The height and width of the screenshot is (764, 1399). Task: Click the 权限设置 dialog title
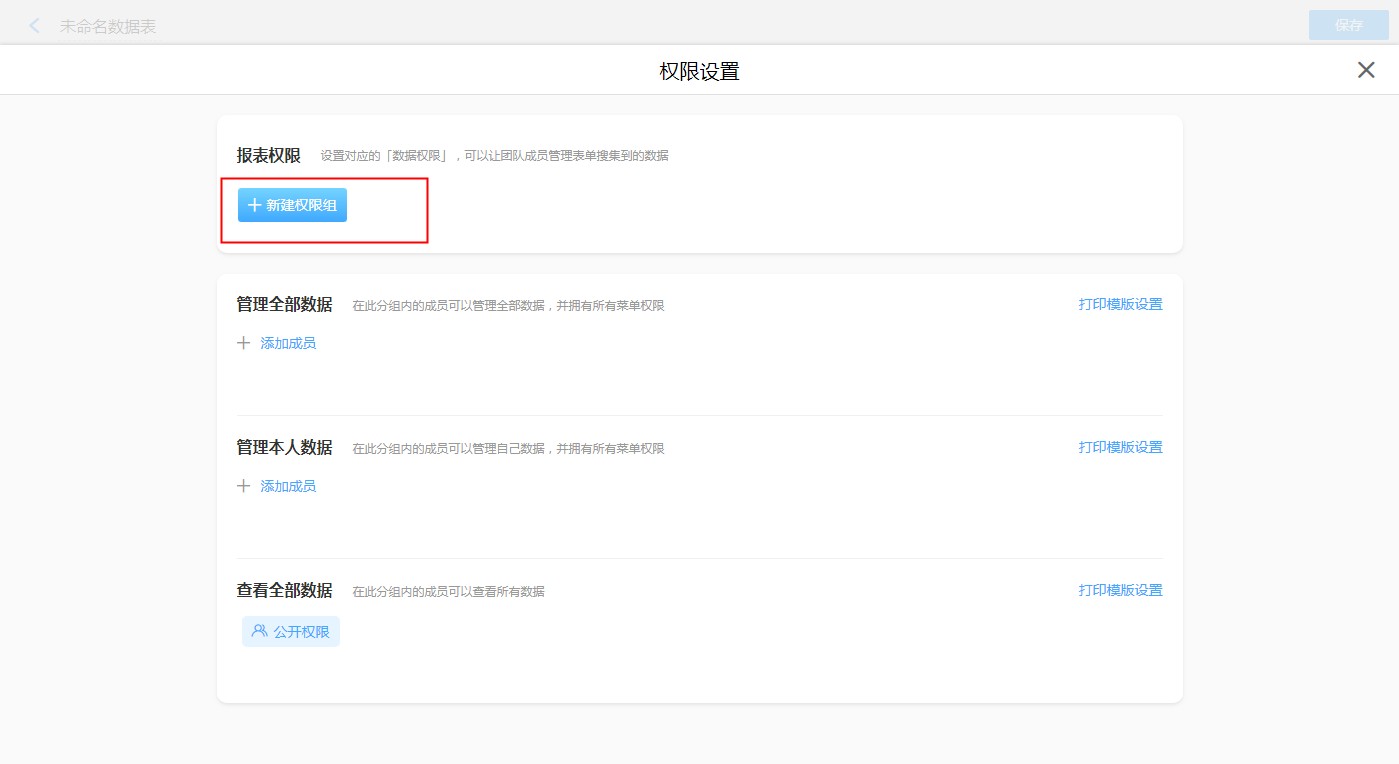click(699, 71)
